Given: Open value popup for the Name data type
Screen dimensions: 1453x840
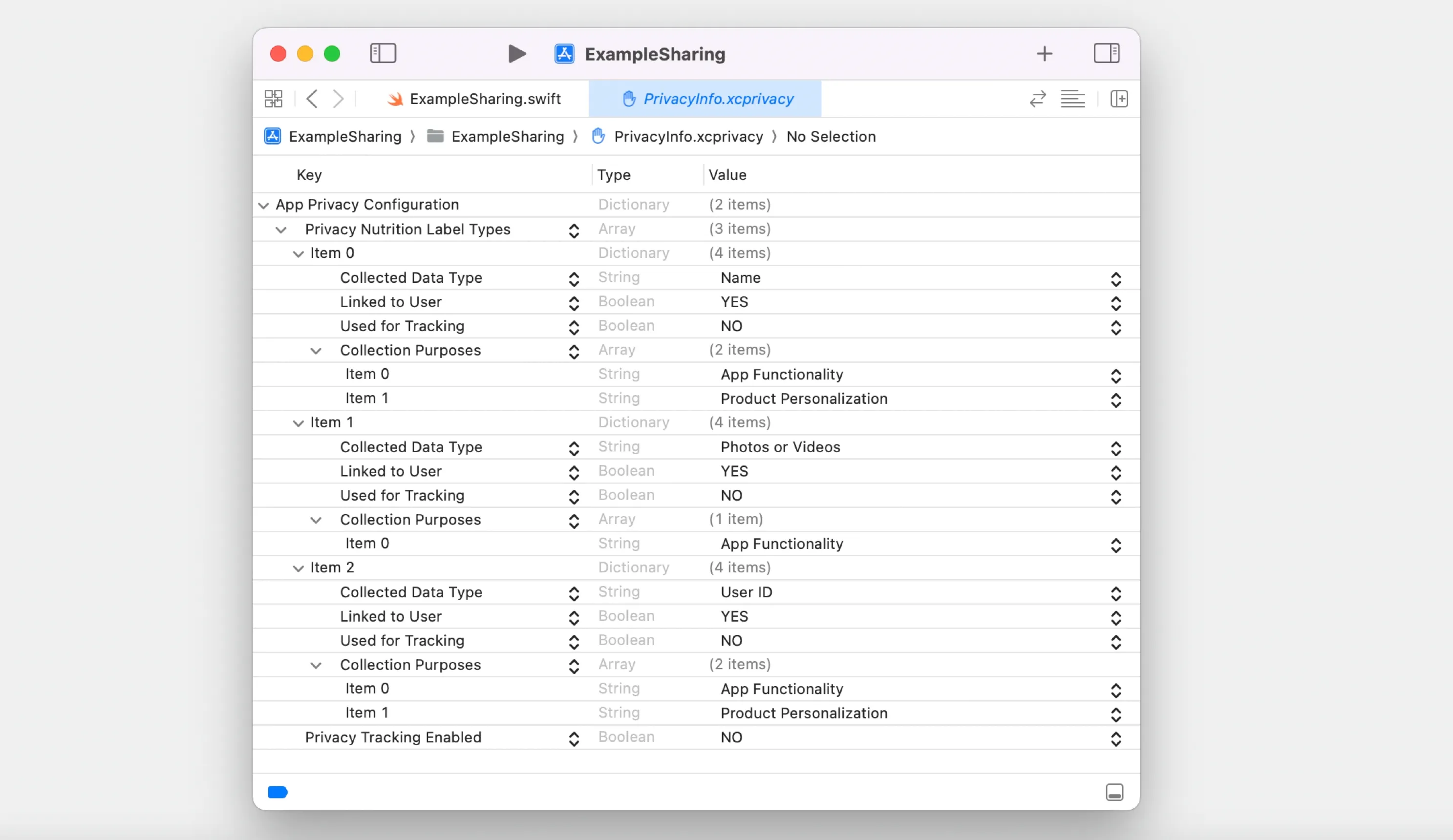Looking at the screenshot, I should point(1116,279).
